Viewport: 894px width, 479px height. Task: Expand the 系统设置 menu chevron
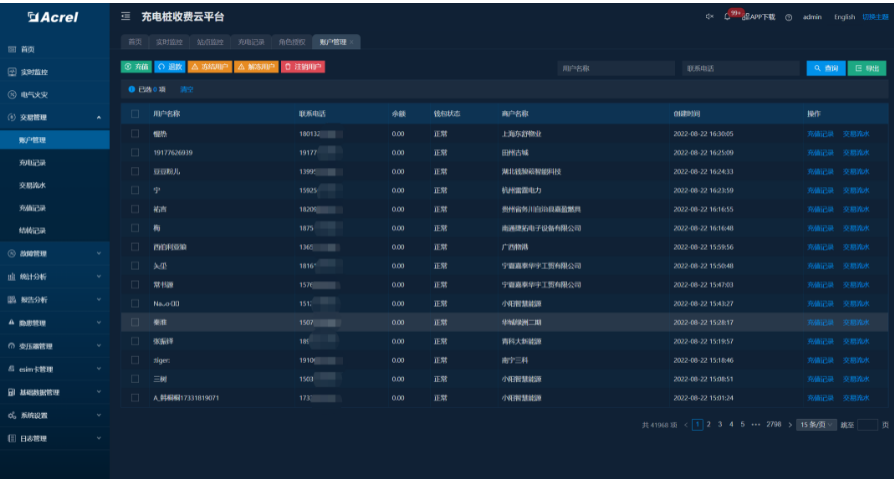click(99, 416)
